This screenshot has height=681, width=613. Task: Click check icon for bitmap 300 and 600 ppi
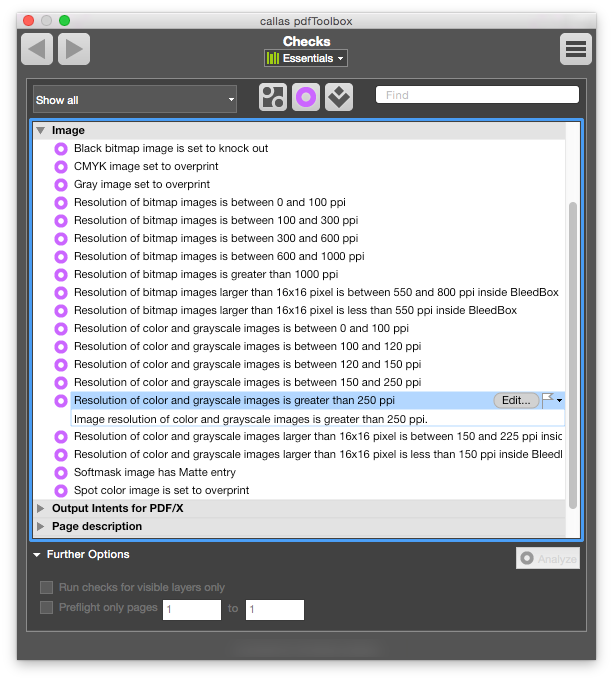click(x=61, y=239)
